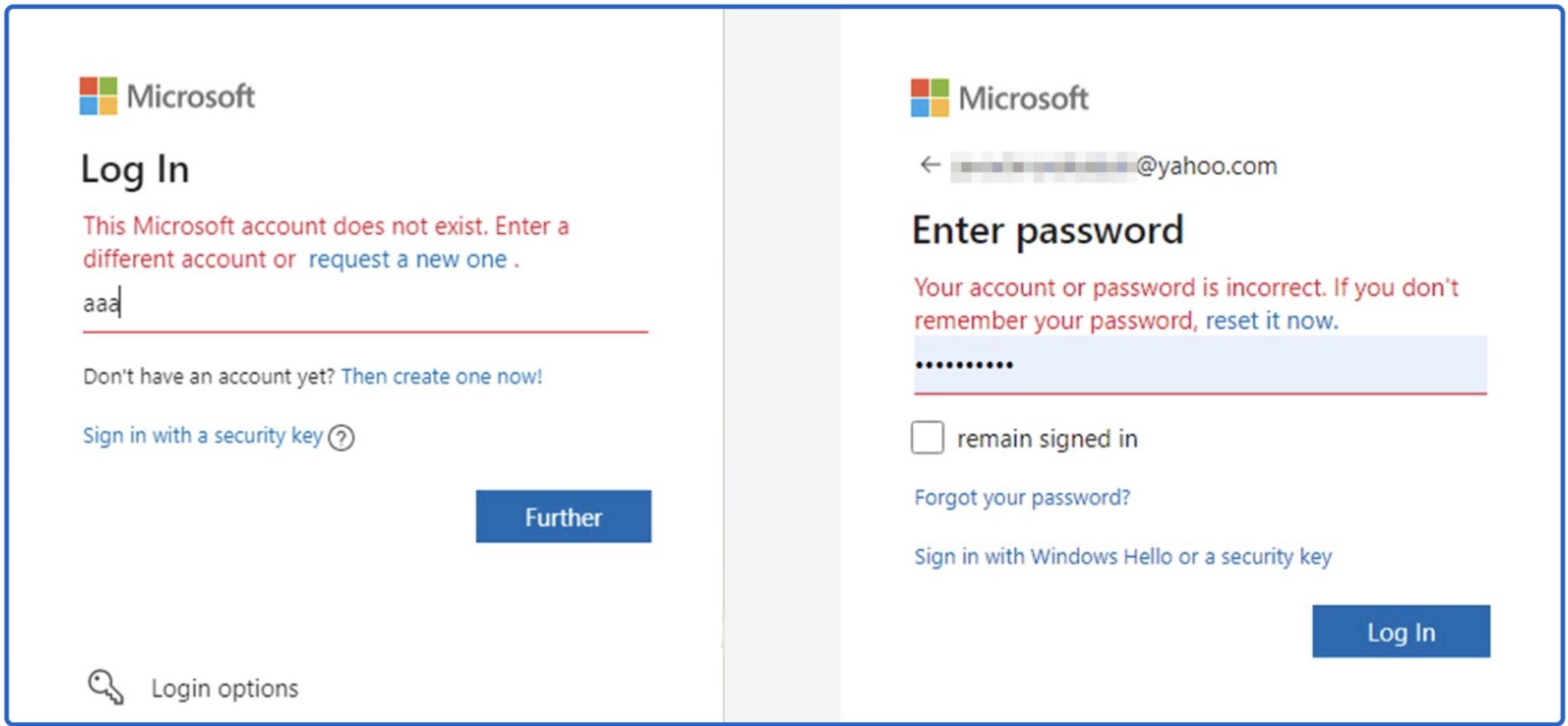The height and width of the screenshot is (726, 1568).
Task: Open the "request a new one" link
Action: pos(407,260)
